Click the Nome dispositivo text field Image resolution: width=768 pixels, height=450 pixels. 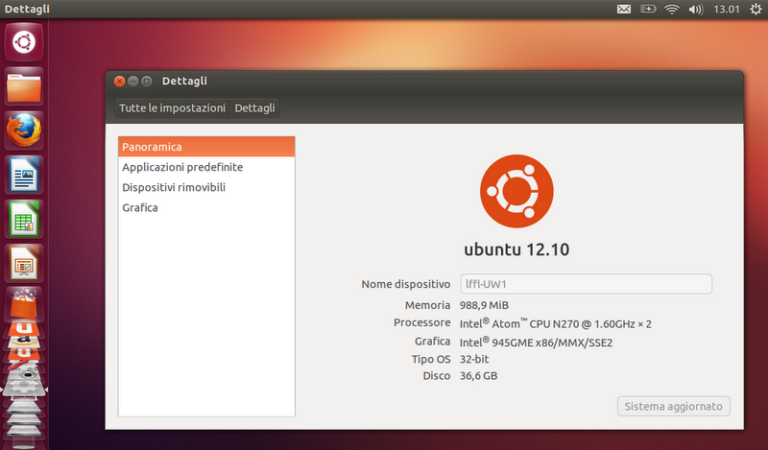point(585,284)
